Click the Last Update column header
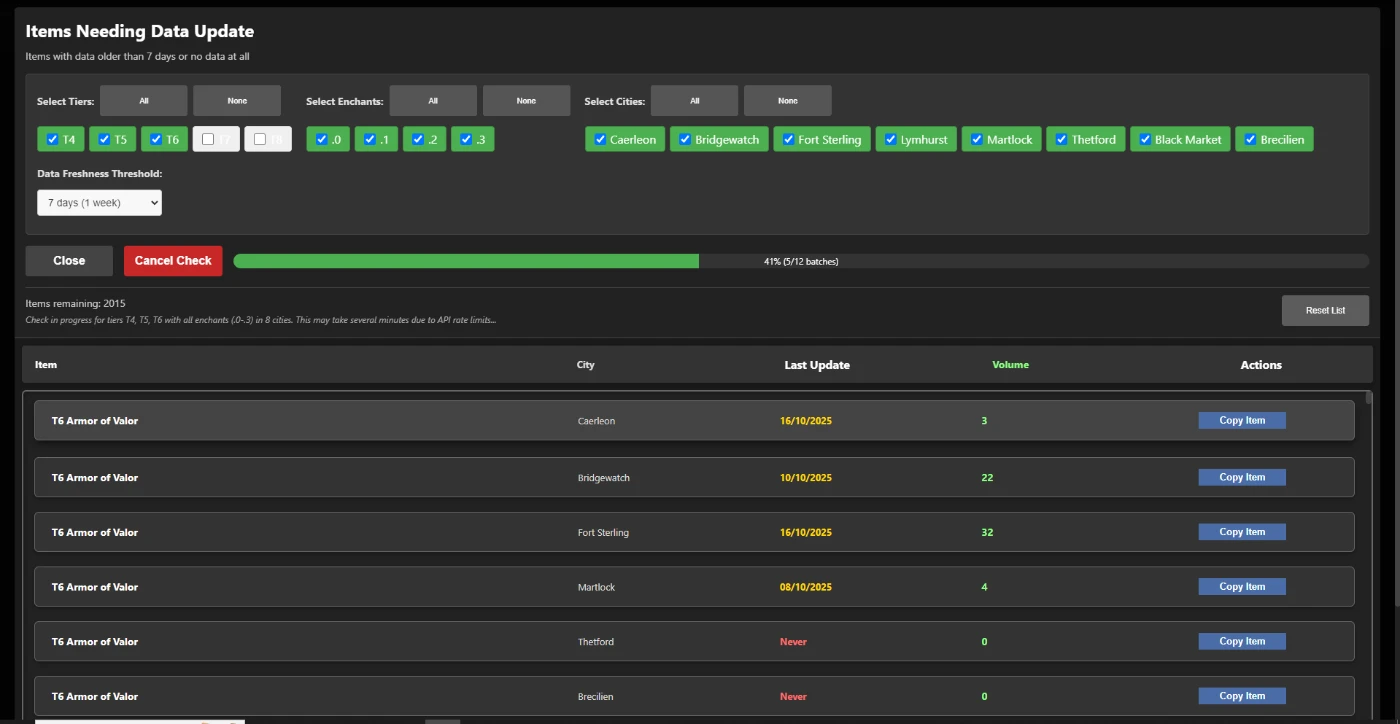 click(x=817, y=365)
